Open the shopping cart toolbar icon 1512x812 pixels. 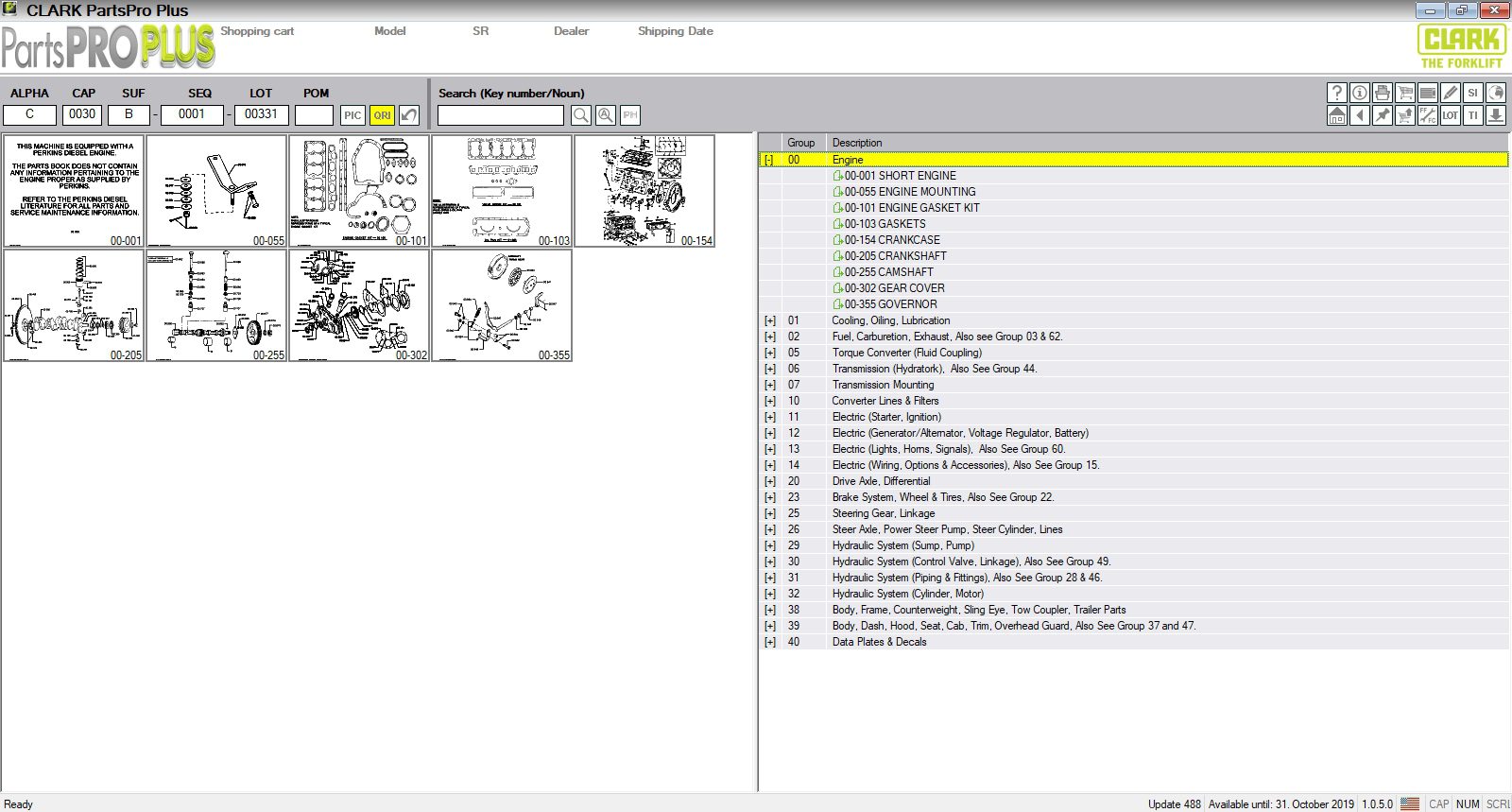tap(1404, 93)
